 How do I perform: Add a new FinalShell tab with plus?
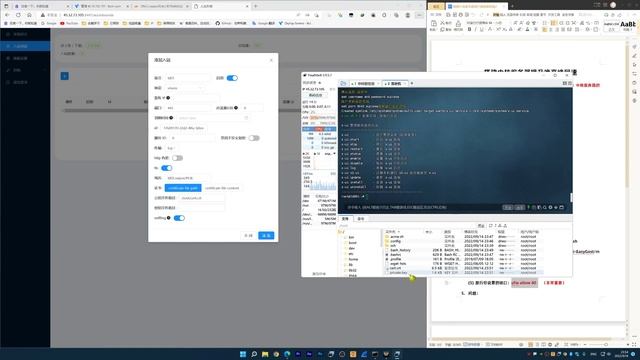click(412, 83)
